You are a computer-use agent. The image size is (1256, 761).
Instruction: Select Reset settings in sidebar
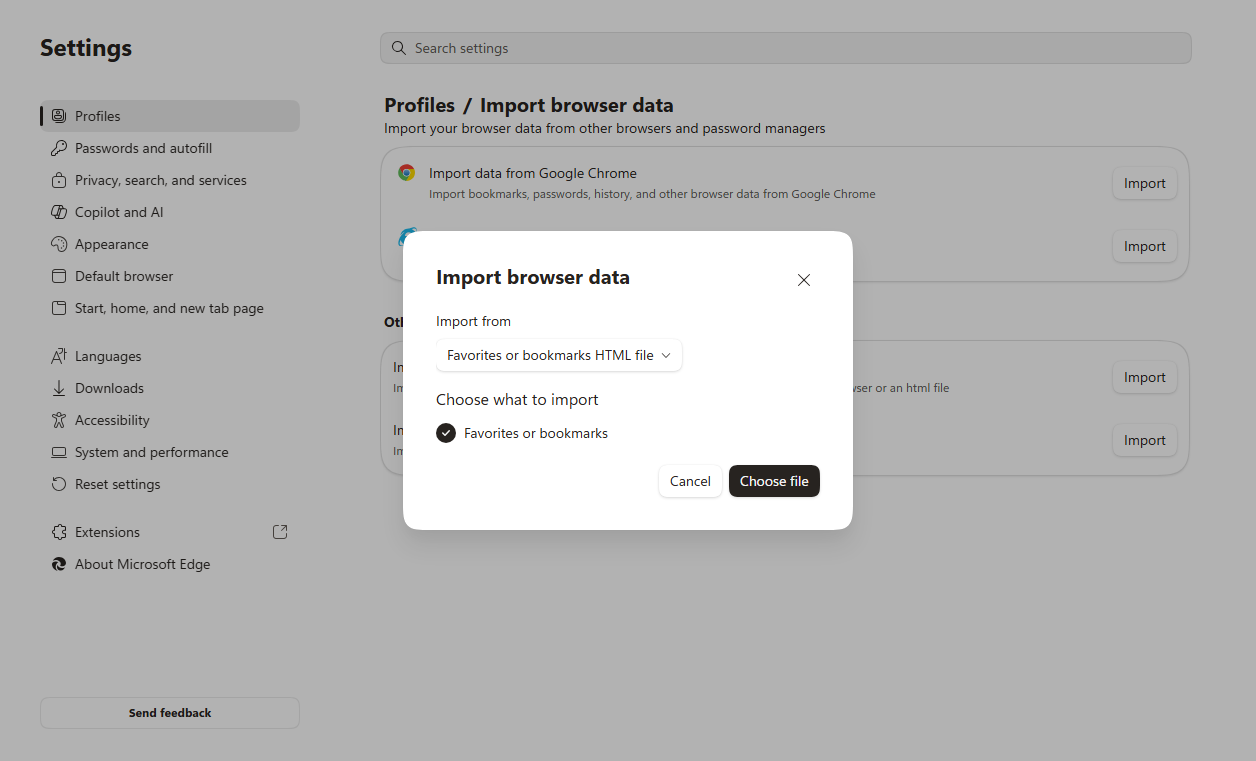[170, 484]
